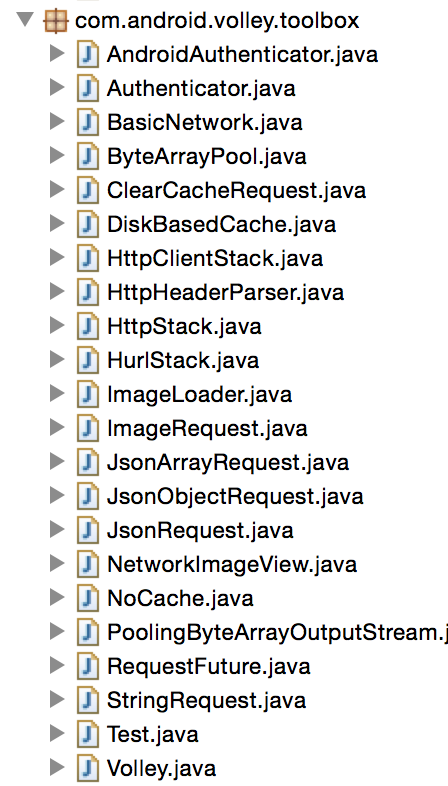Viewport: 448px width, 786px height.
Task: Click the Test.java file icon
Action: (88, 736)
